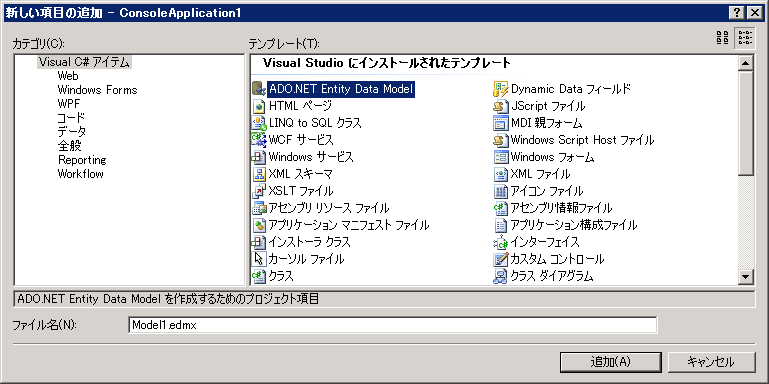Screen dimensions: 769x384
Task: Pick the カスタム コントロール icon
Action: pos(500,258)
